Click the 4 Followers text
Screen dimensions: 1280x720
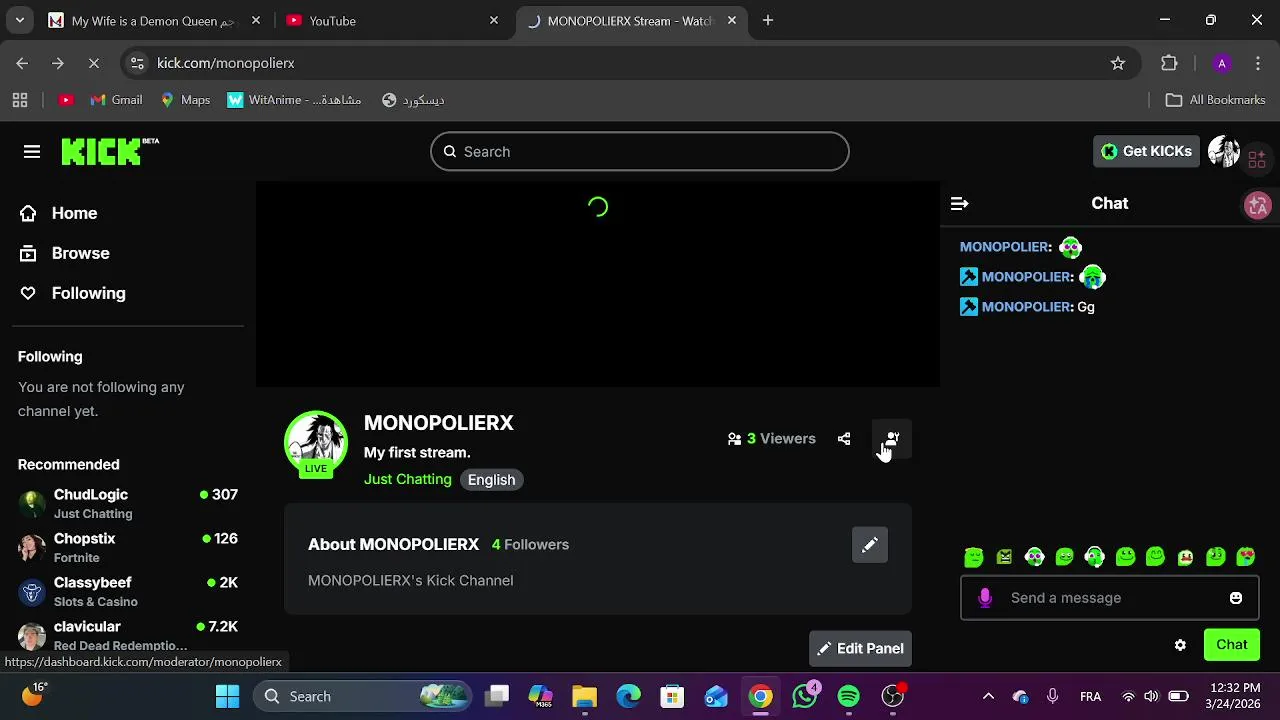530,545
